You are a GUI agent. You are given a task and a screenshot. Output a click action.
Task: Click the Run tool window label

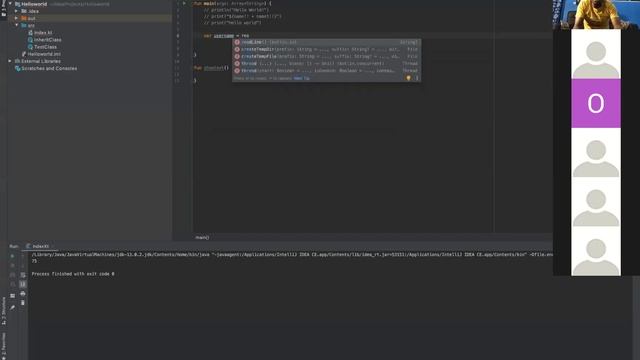(x=14, y=246)
